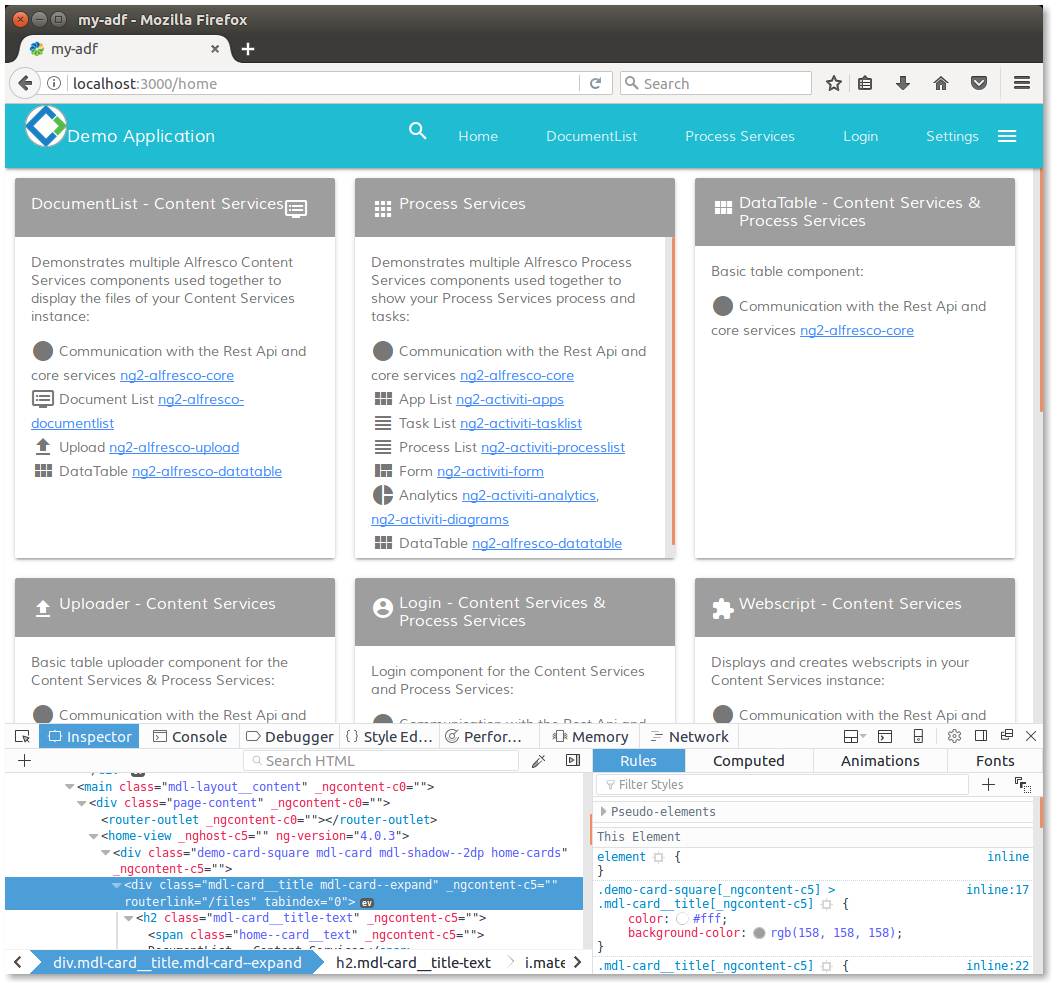The height and width of the screenshot is (983, 1052).
Task: Open the ng2-activiti-diagrams link
Action: (439, 519)
